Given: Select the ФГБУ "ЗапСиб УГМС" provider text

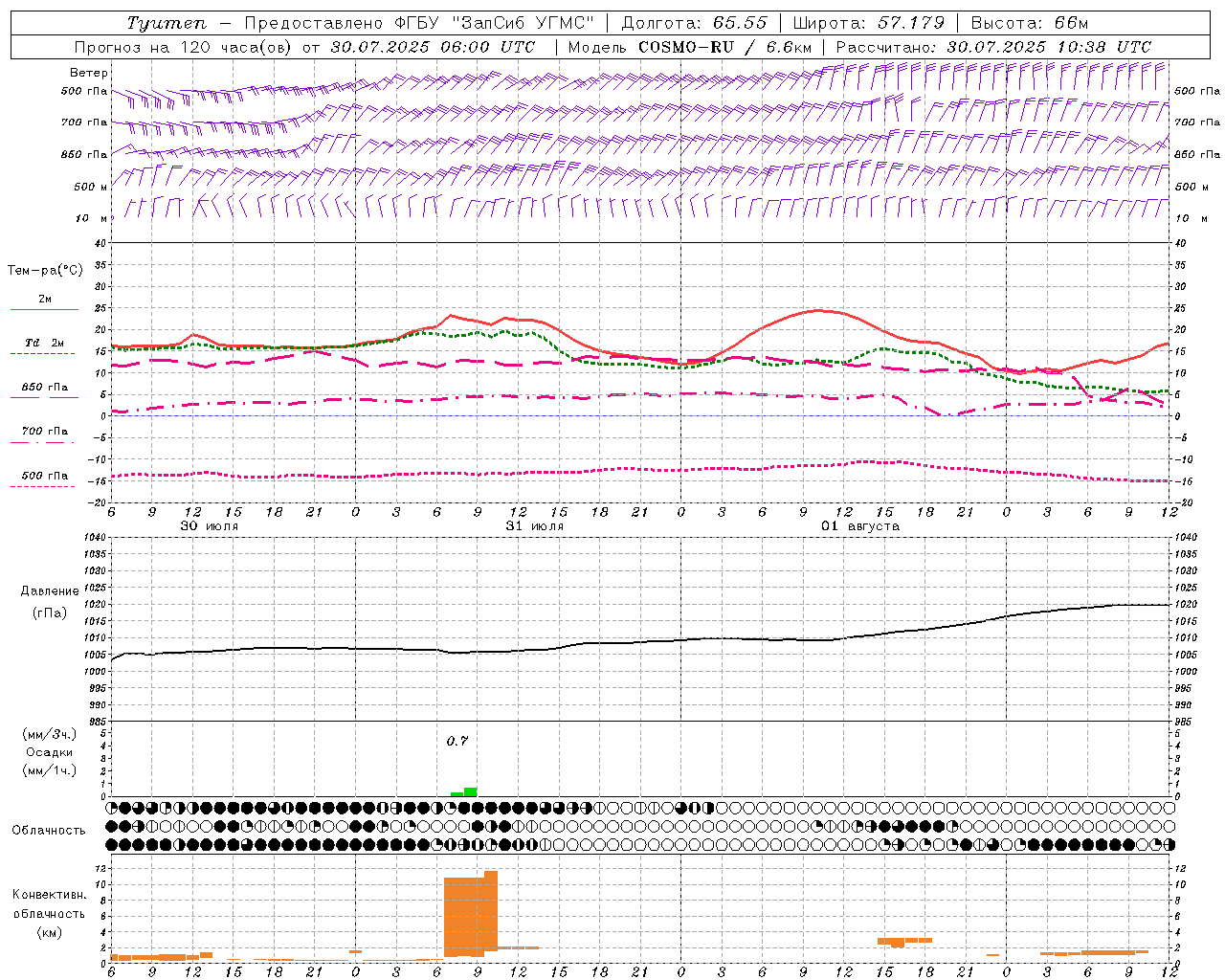Looking at the screenshot, I should pyautogui.click(x=494, y=23).
